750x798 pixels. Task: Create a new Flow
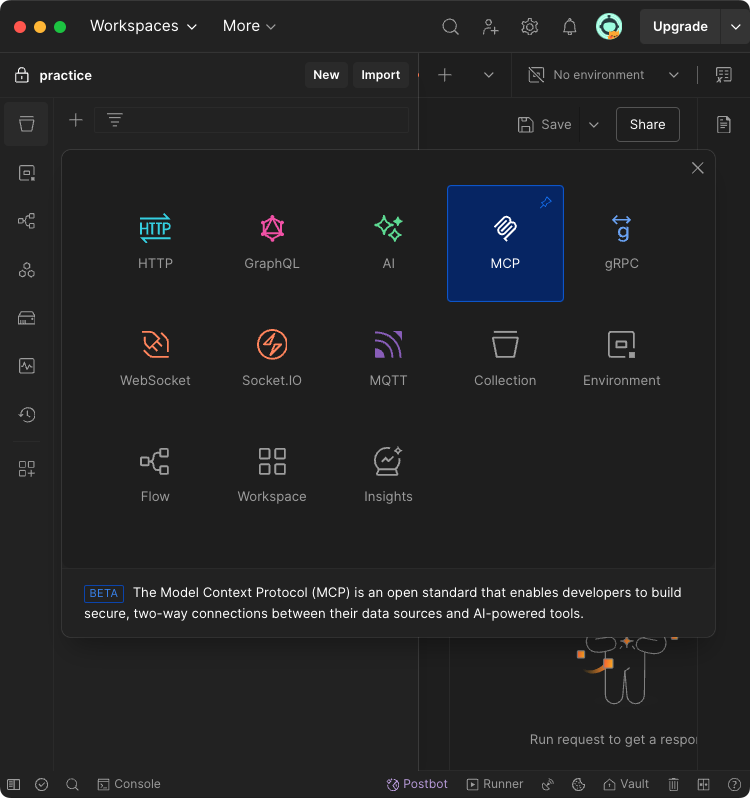click(x=155, y=476)
